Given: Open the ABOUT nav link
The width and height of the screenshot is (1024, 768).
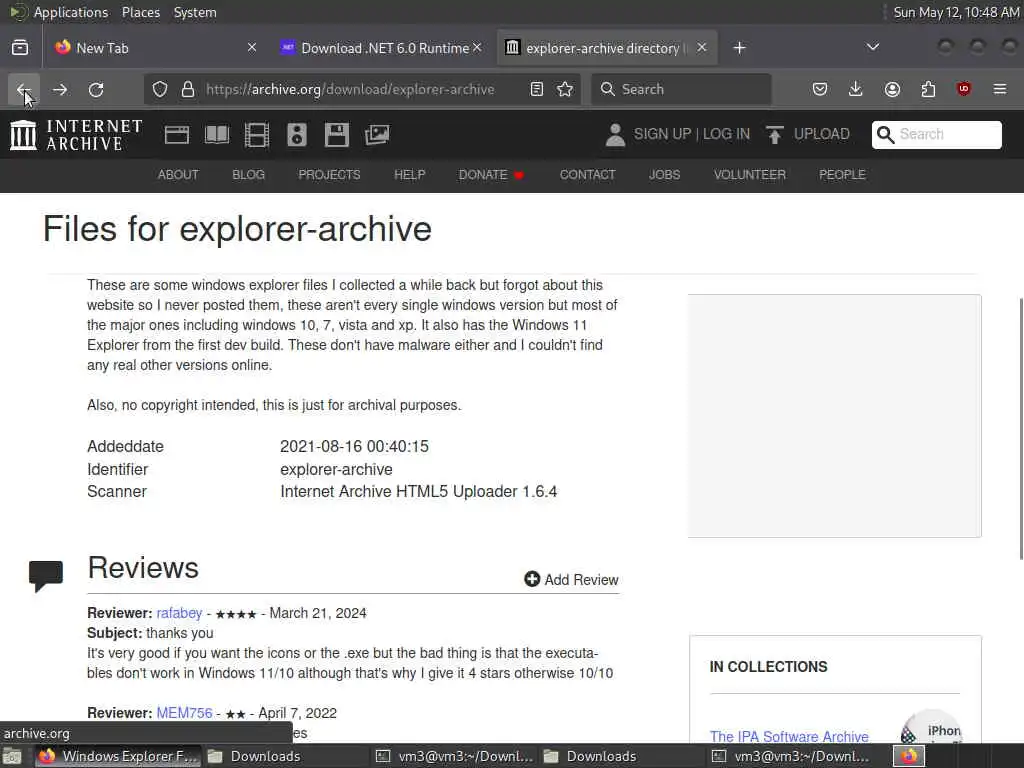Looking at the screenshot, I should (178, 175).
